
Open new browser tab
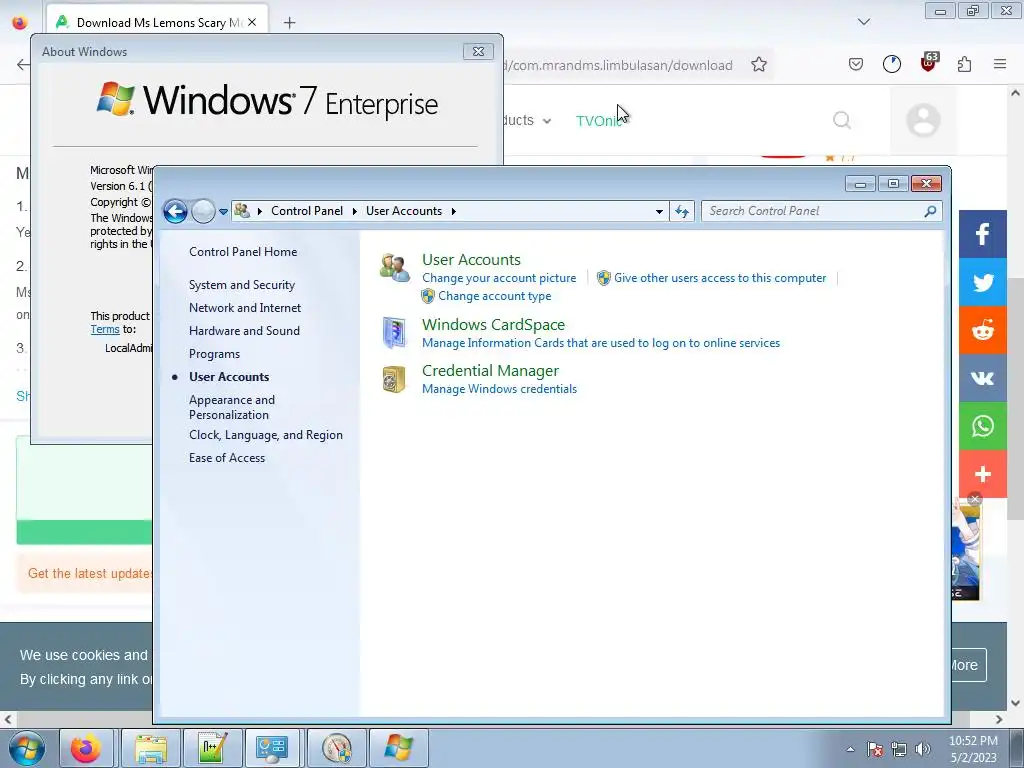click(x=289, y=23)
